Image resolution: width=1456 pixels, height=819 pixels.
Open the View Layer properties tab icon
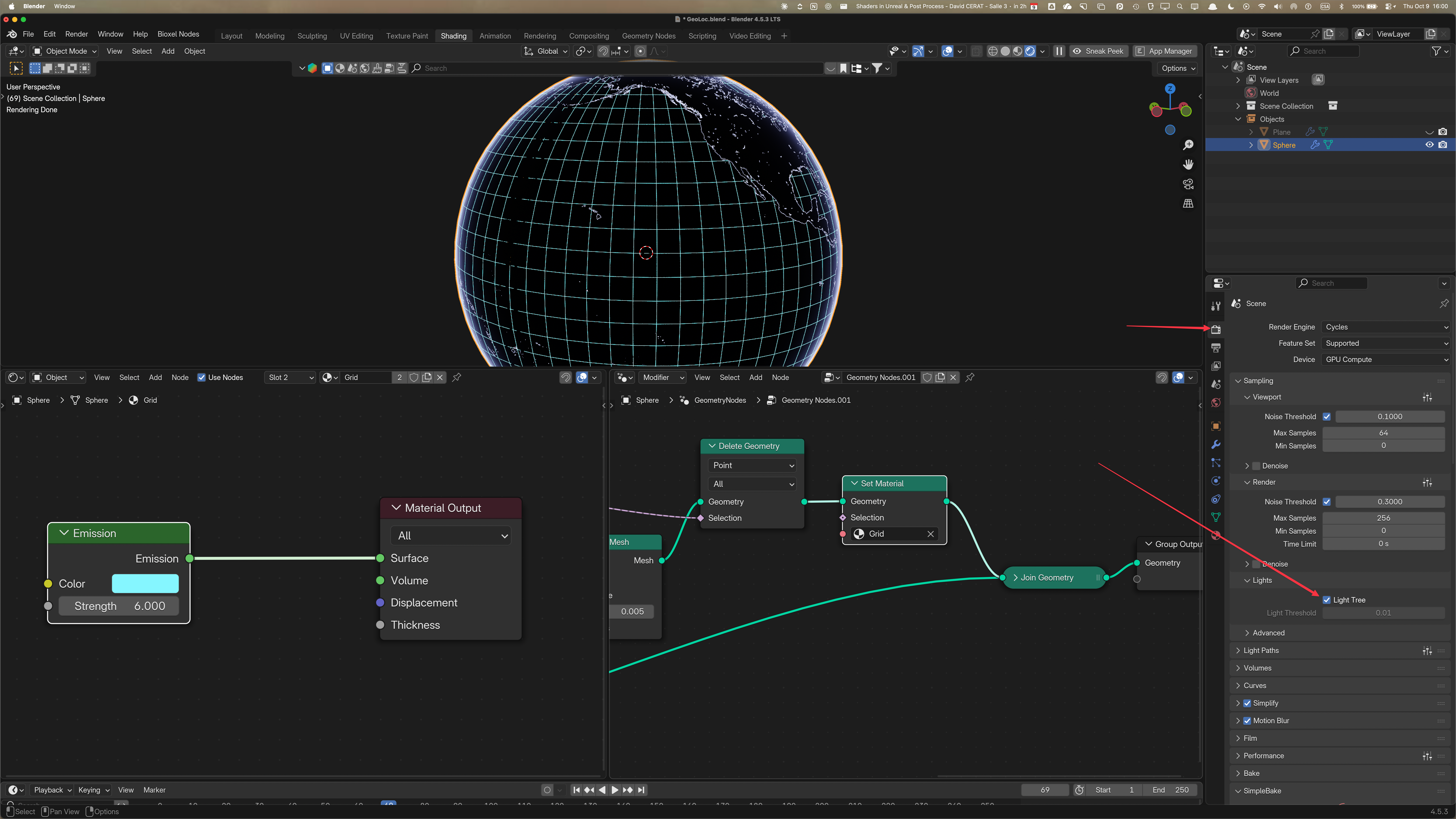coord(1216,366)
